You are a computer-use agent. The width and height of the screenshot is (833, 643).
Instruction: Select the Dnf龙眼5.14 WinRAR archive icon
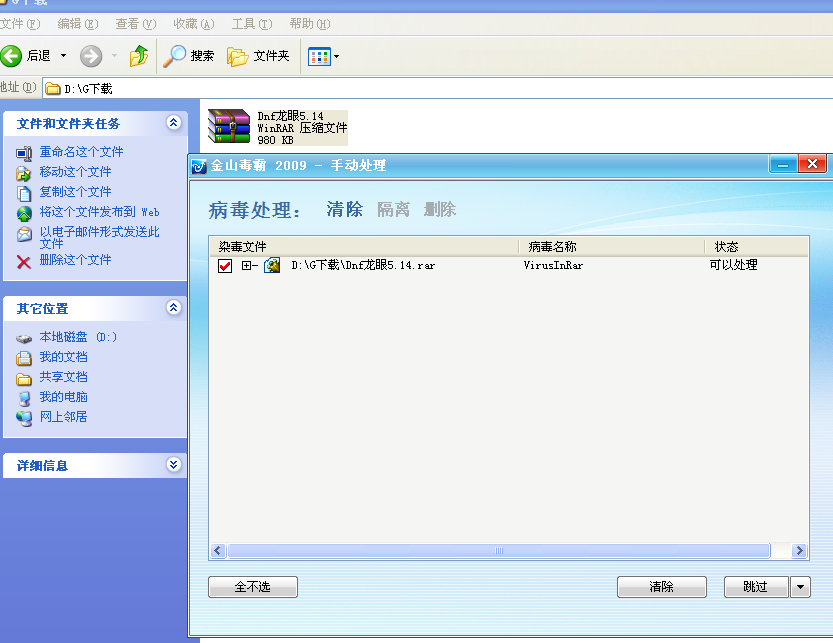(228, 126)
